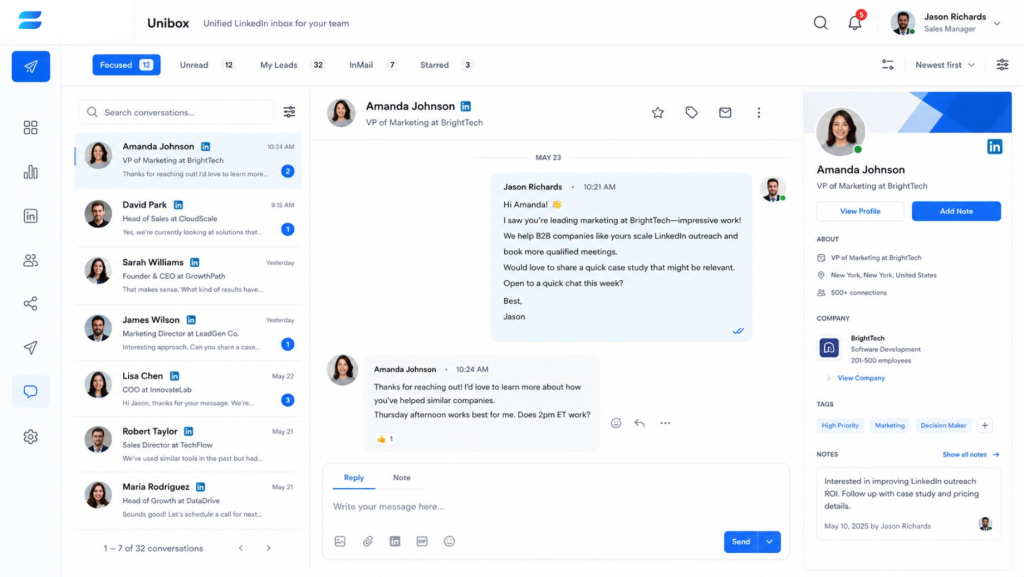The height and width of the screenshot is (577, 1024).
Task: Open the chat bubble inbox sidebar icon
Action: (31, 392)
